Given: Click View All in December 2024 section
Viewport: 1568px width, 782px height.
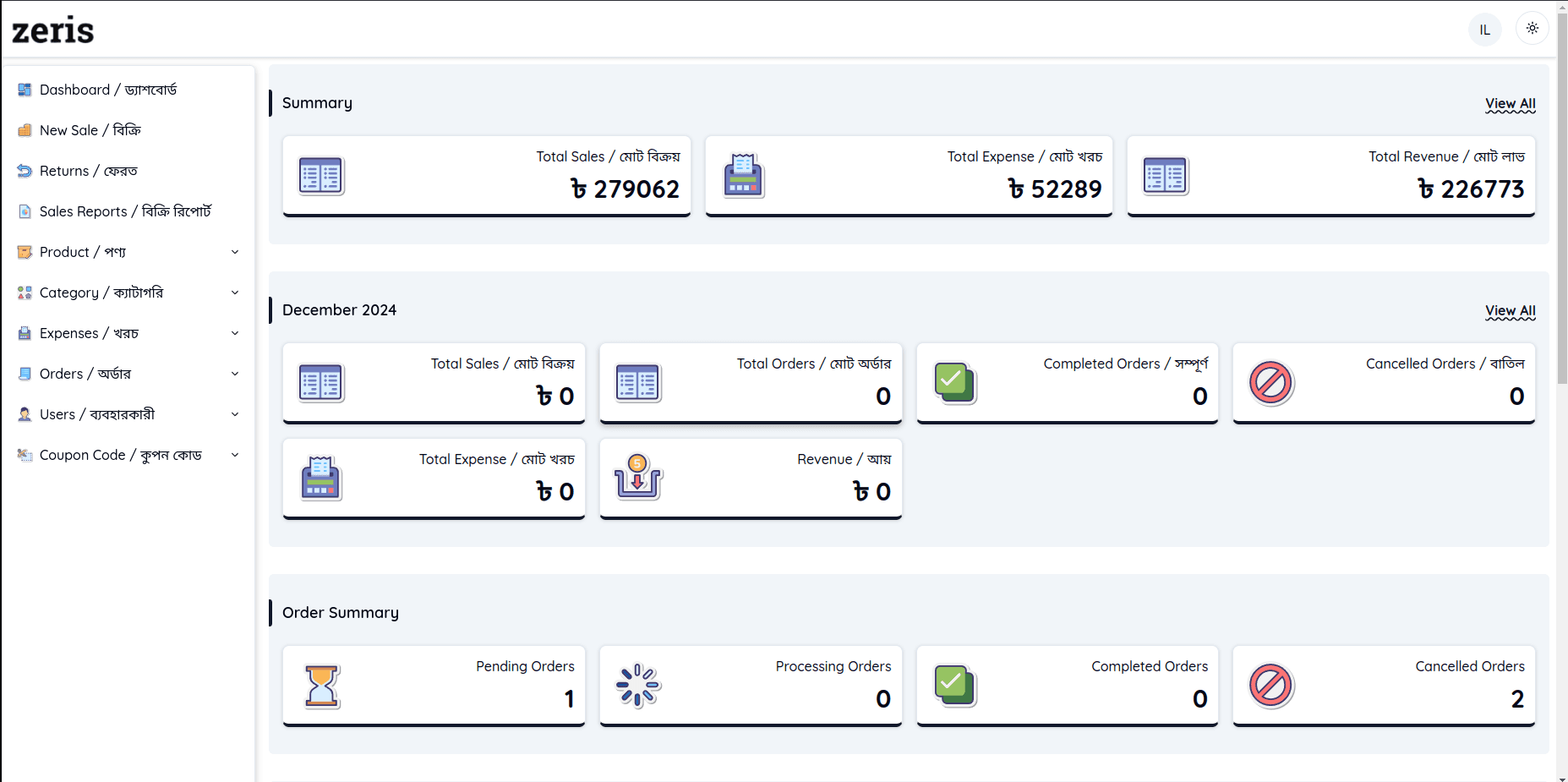Looking at the screenshot, I should pos(1511,311).
